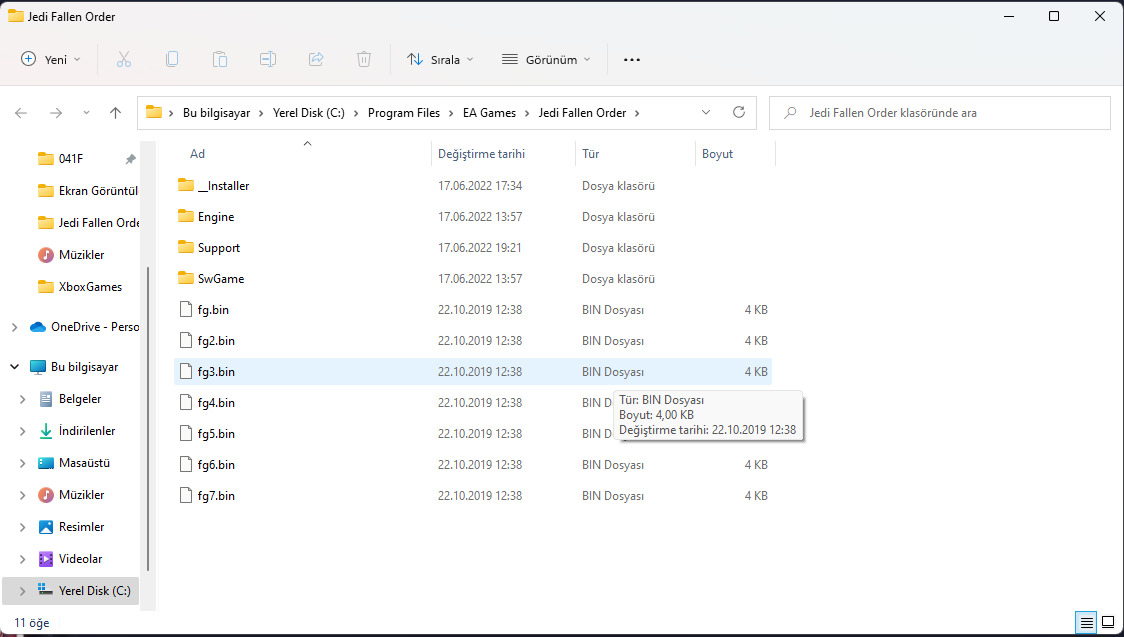
Task: Select the fg2.bin file
Action: pos(216,340)
